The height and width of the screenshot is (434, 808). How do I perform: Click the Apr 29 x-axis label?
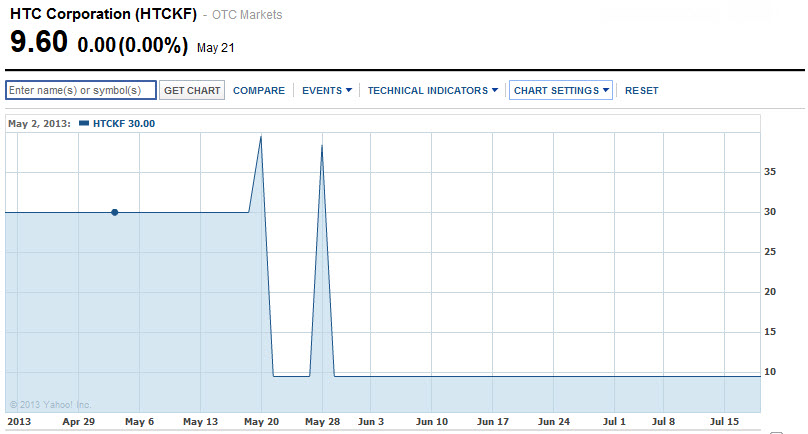point(78,422)
